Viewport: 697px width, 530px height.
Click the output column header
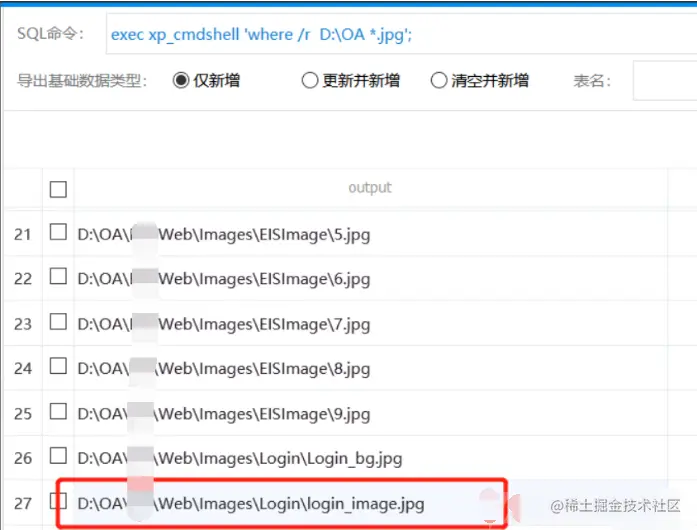370,188
